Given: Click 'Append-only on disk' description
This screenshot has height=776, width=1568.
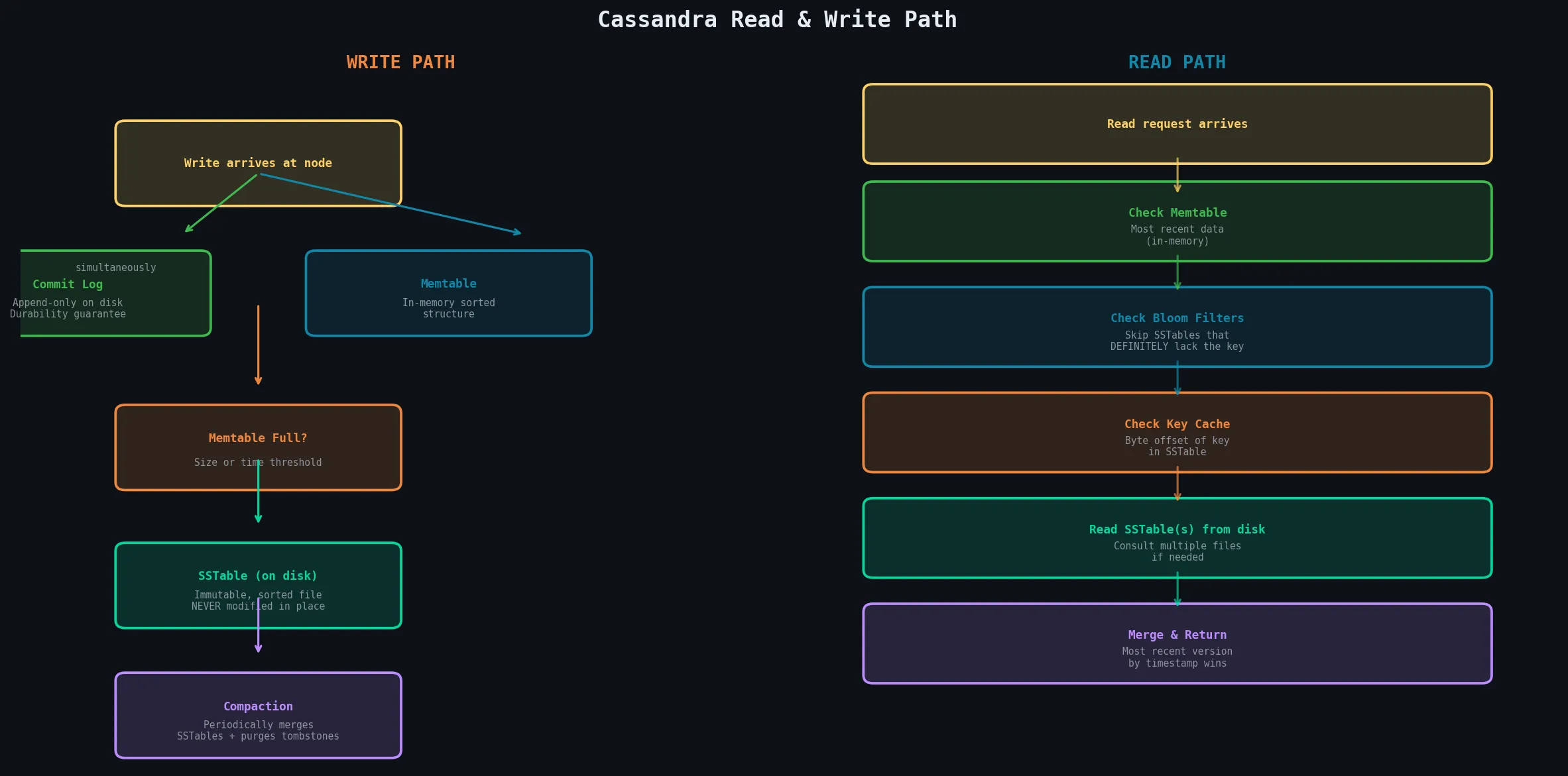Looking at the screenshot, I should [68, 303].
